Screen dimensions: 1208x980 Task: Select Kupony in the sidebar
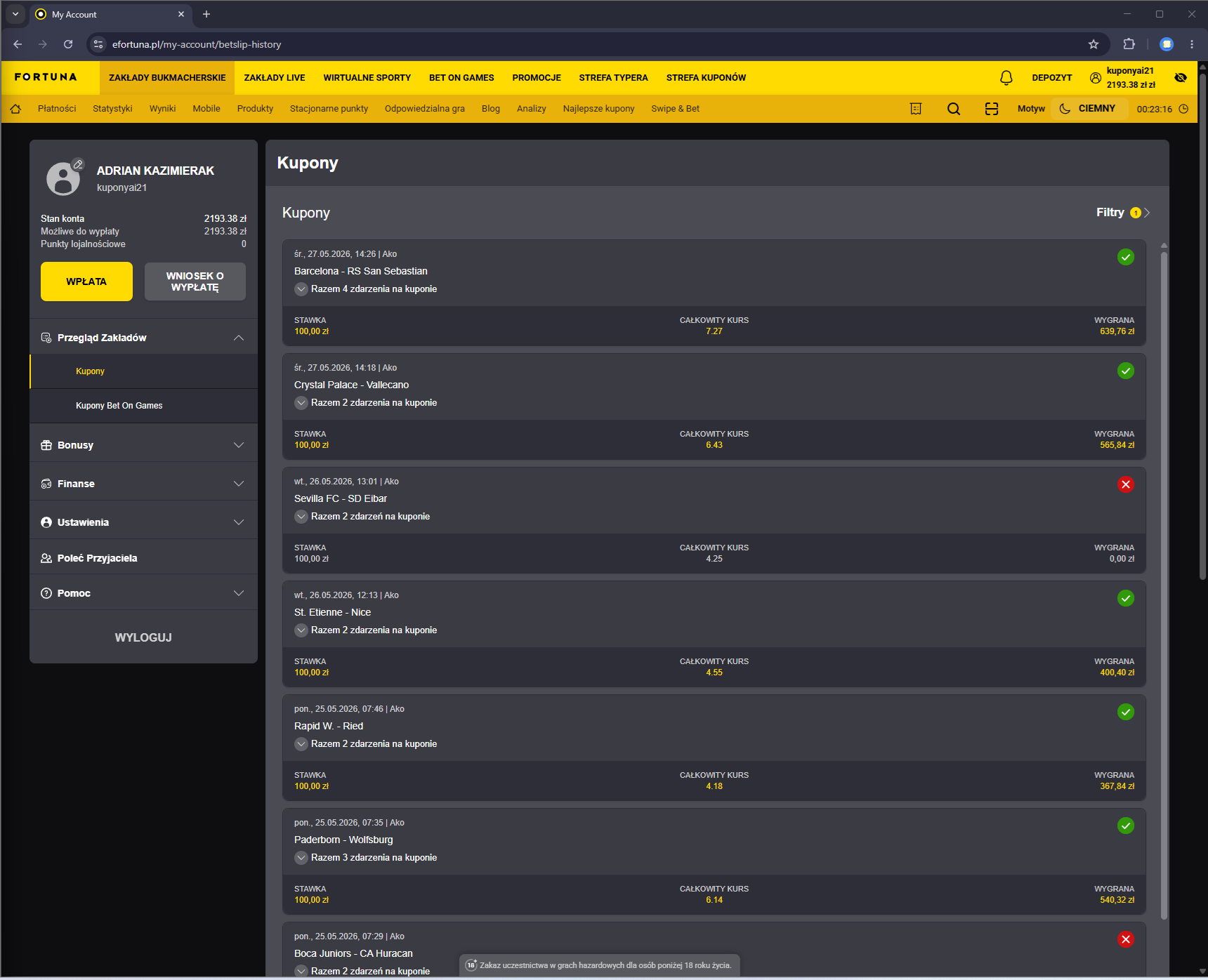[x=144, y=371]
